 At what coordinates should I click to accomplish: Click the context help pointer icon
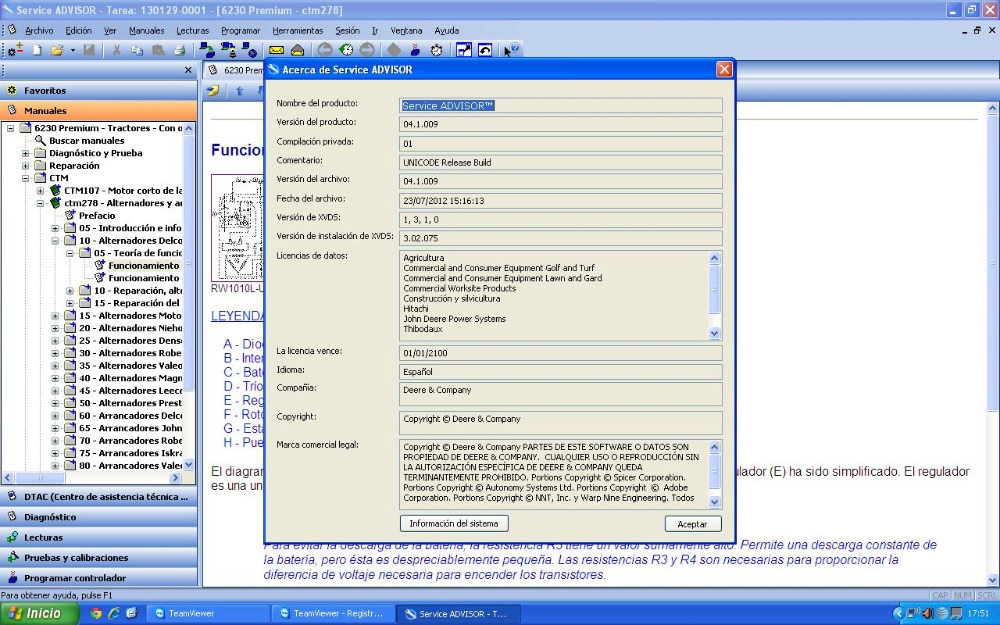511,50
